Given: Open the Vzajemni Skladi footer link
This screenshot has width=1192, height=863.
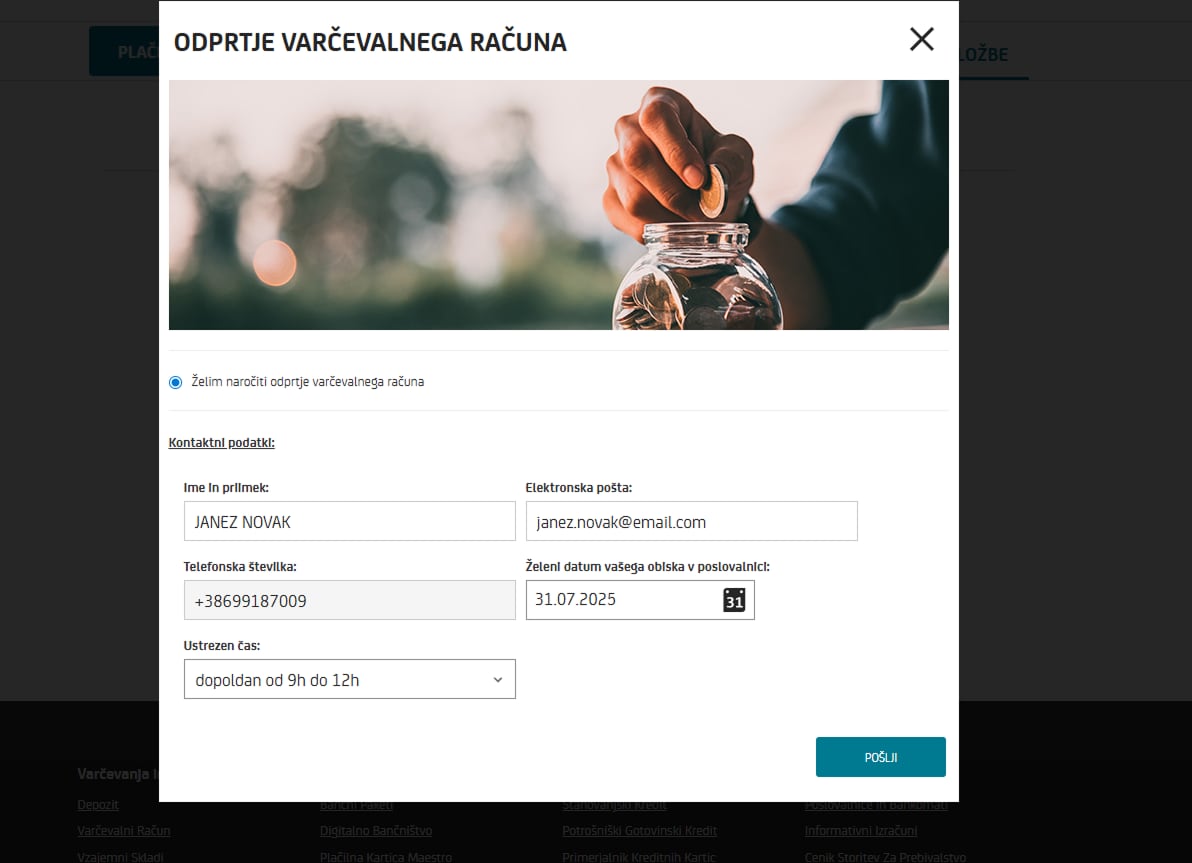Looking at the screenshot, I should pos(120,856).
